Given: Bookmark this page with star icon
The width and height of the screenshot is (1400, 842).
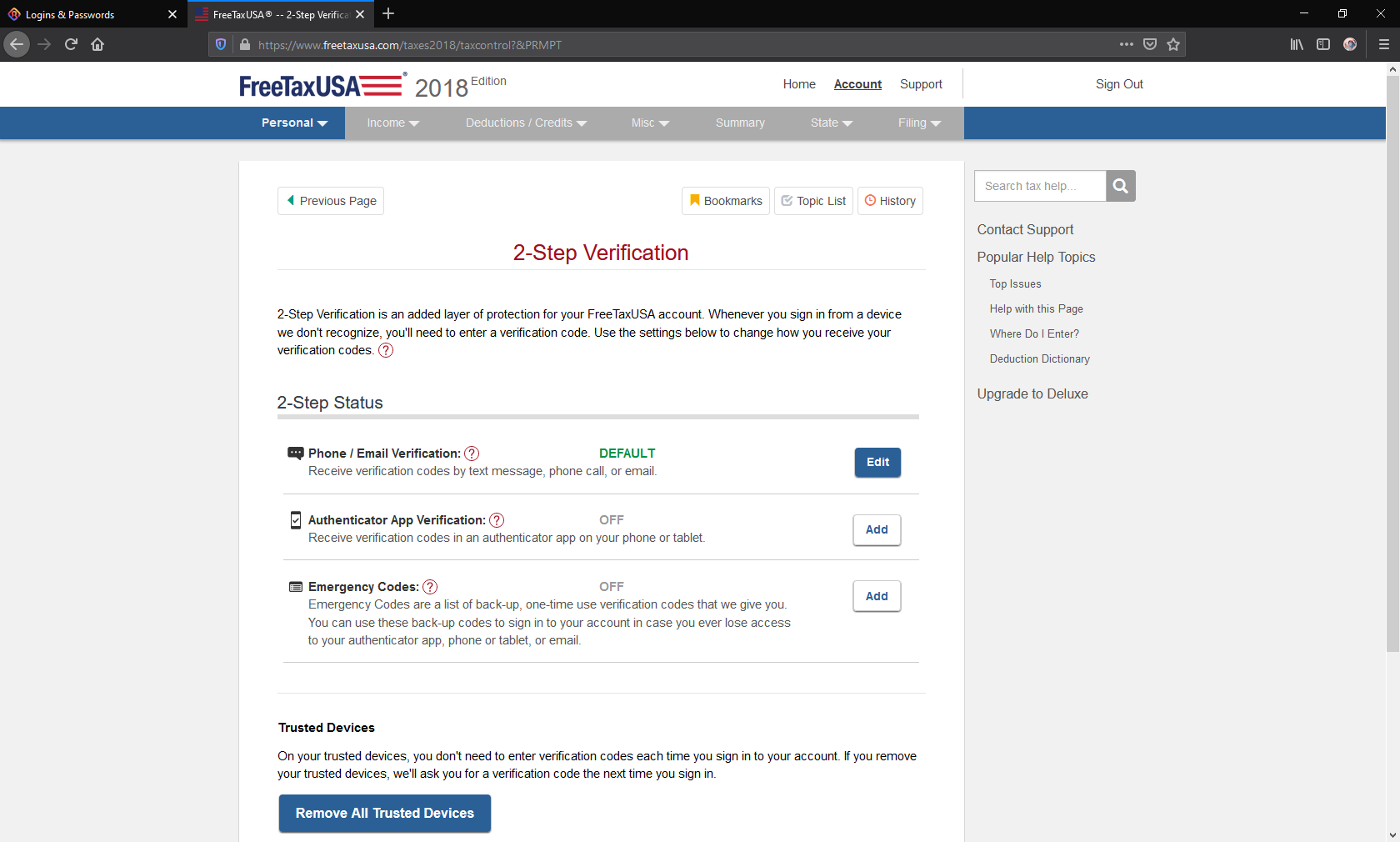Looking at the screenshot, I should pyautogui.click(x=1173, y=44).
